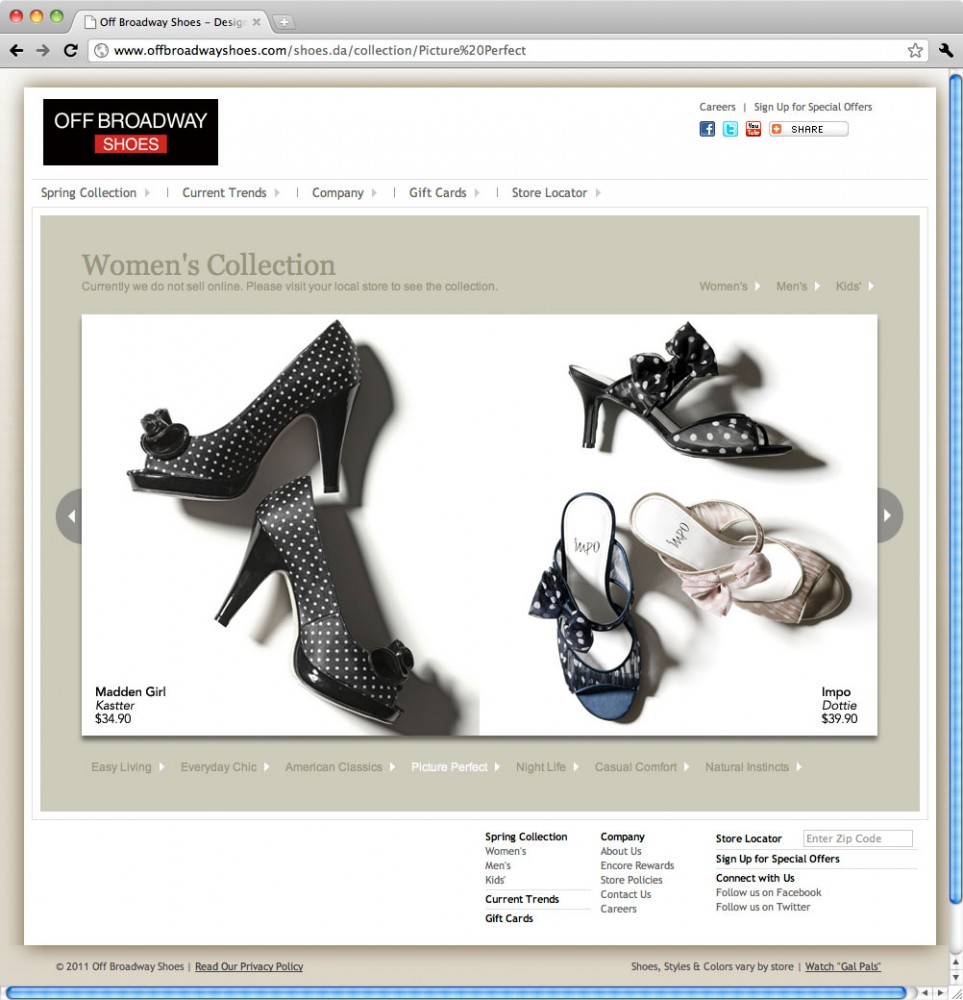963x1000 pixels.
Task: Click the browser forward arrow
Action: pyautogui.click(x=43, y=50)
